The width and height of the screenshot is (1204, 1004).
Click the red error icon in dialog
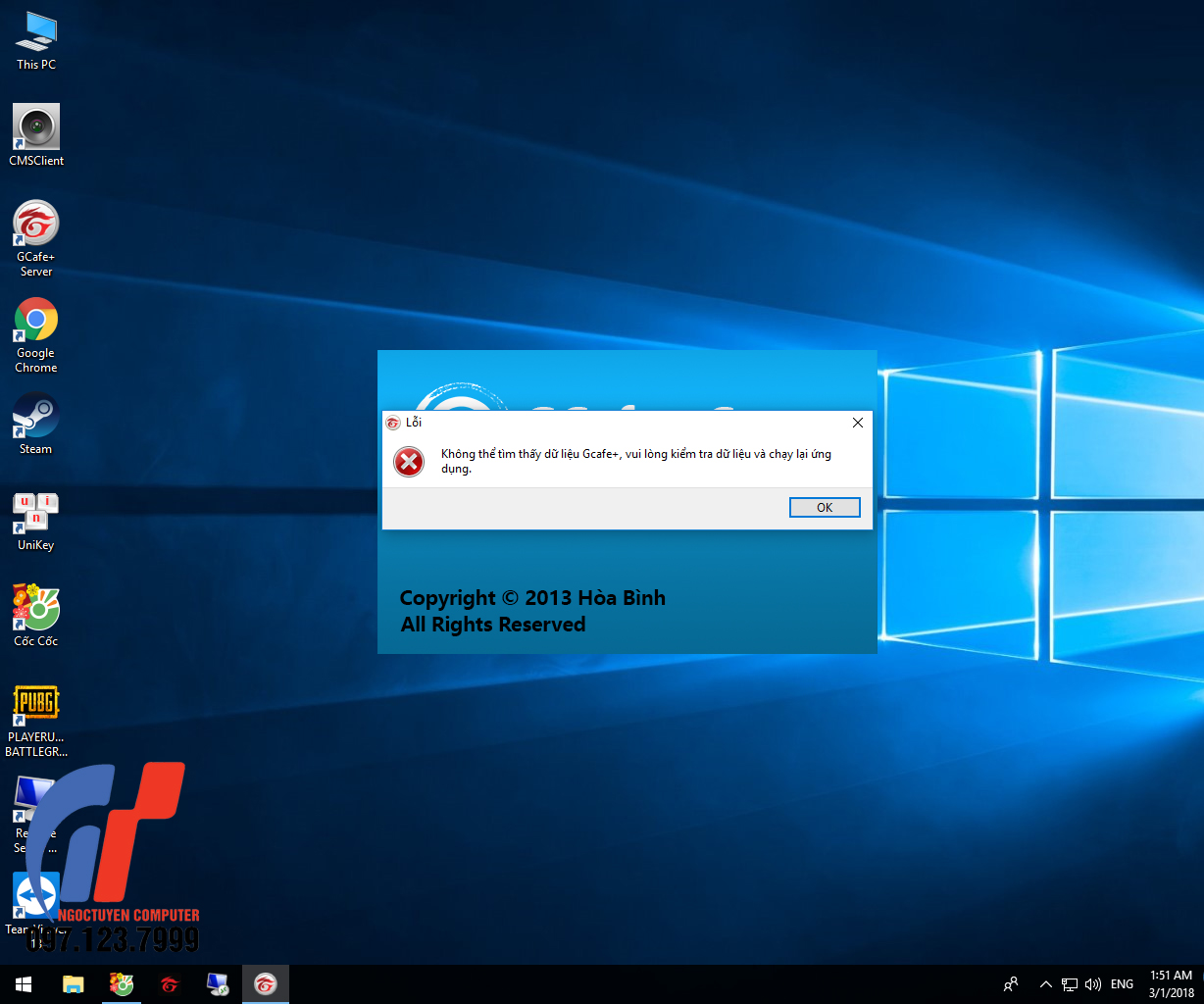click(x=409, y=462)
